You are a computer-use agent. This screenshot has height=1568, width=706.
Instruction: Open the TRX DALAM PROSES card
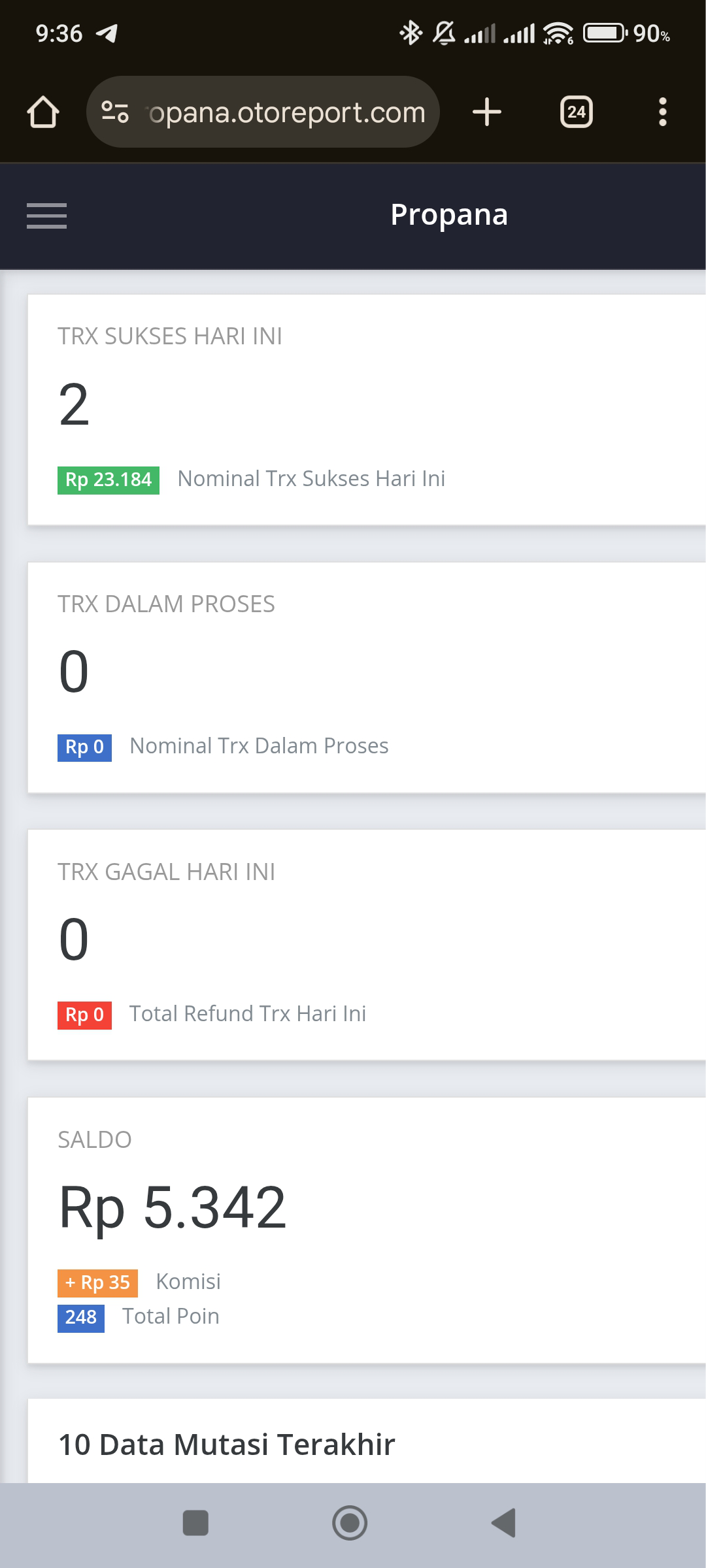(x=367, y=678)
